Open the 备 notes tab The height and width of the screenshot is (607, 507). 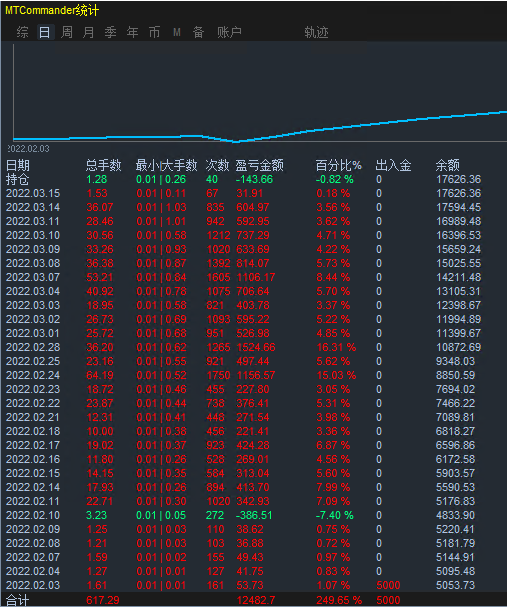(x=199, y=32)
